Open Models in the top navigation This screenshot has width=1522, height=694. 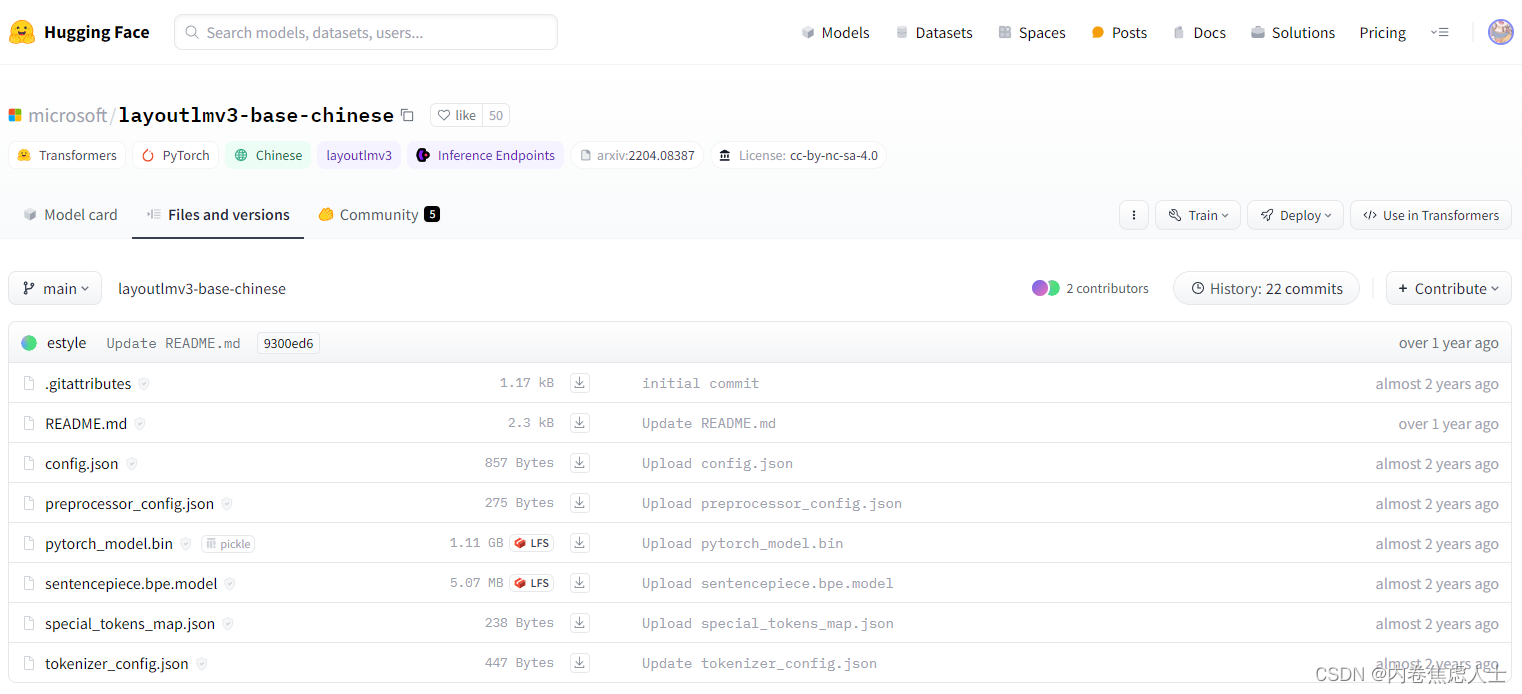[x=835, y=33]
